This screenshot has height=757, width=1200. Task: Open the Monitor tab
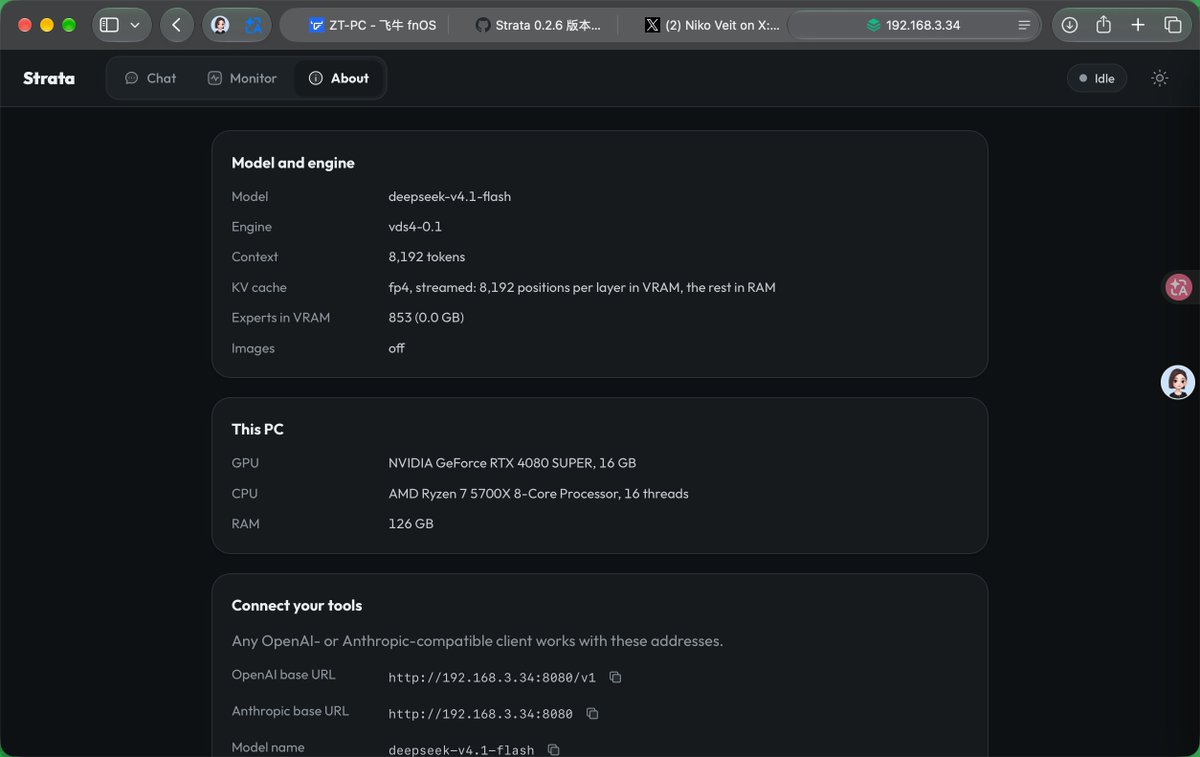click(x=242, y=78)
